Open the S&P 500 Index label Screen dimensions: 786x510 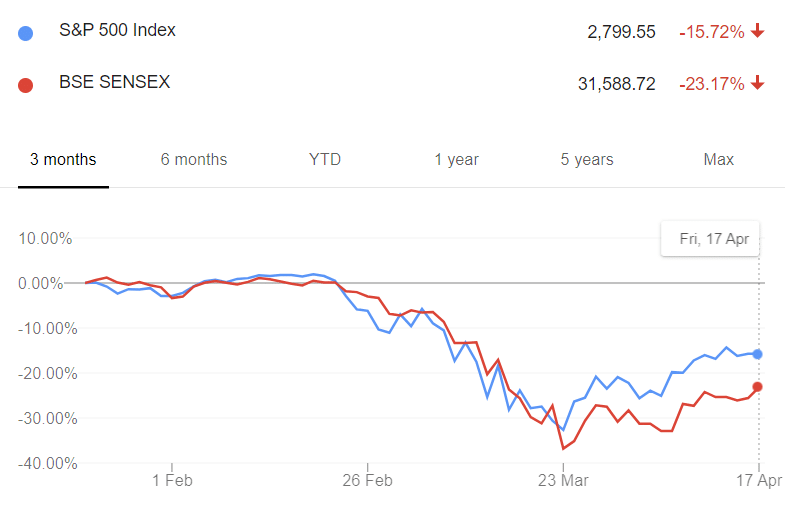[x=117, y=31]
